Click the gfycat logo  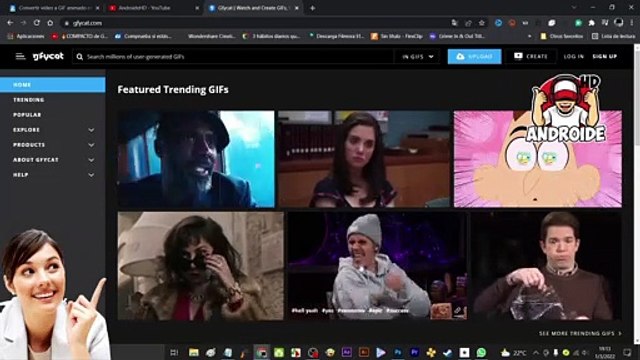point(48,56)
